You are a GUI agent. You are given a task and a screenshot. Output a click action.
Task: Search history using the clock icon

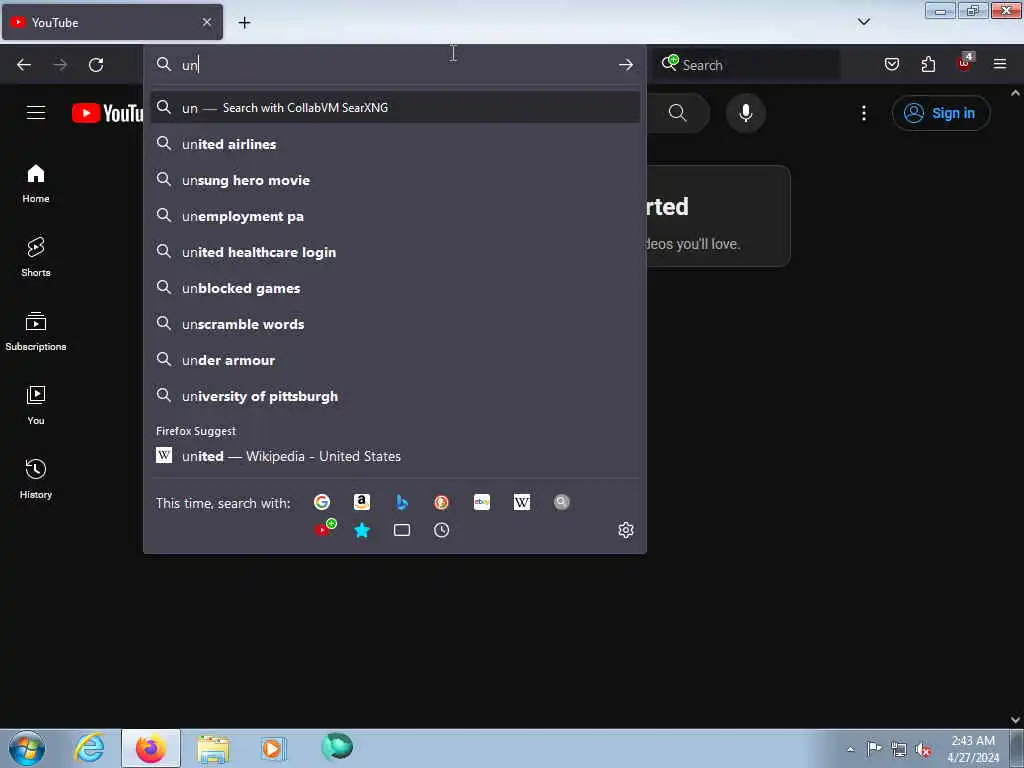(441, 530)
